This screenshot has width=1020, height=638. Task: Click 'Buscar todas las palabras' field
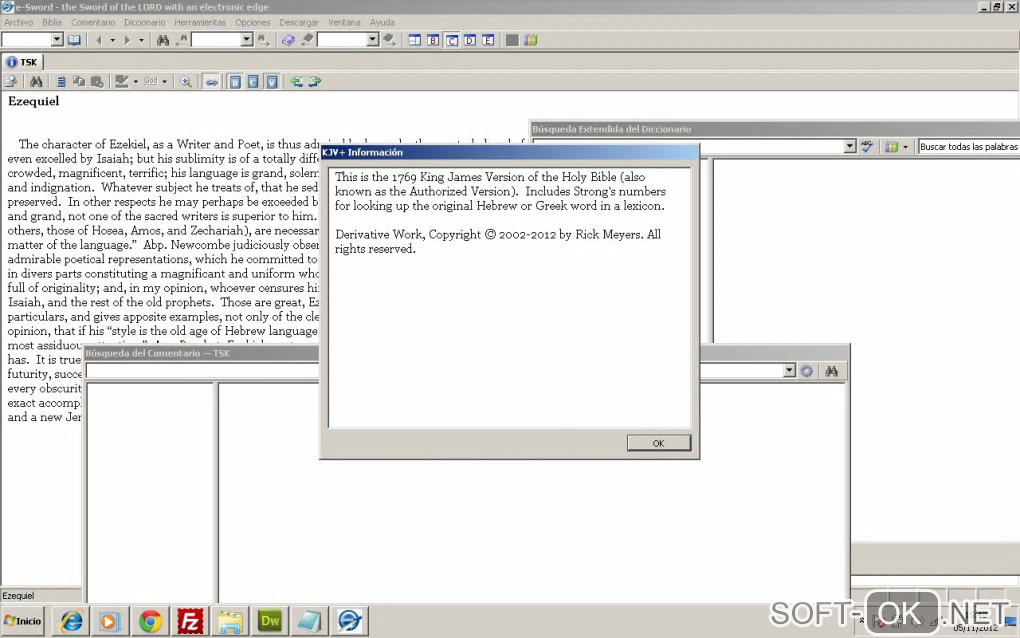coord(969,146)
